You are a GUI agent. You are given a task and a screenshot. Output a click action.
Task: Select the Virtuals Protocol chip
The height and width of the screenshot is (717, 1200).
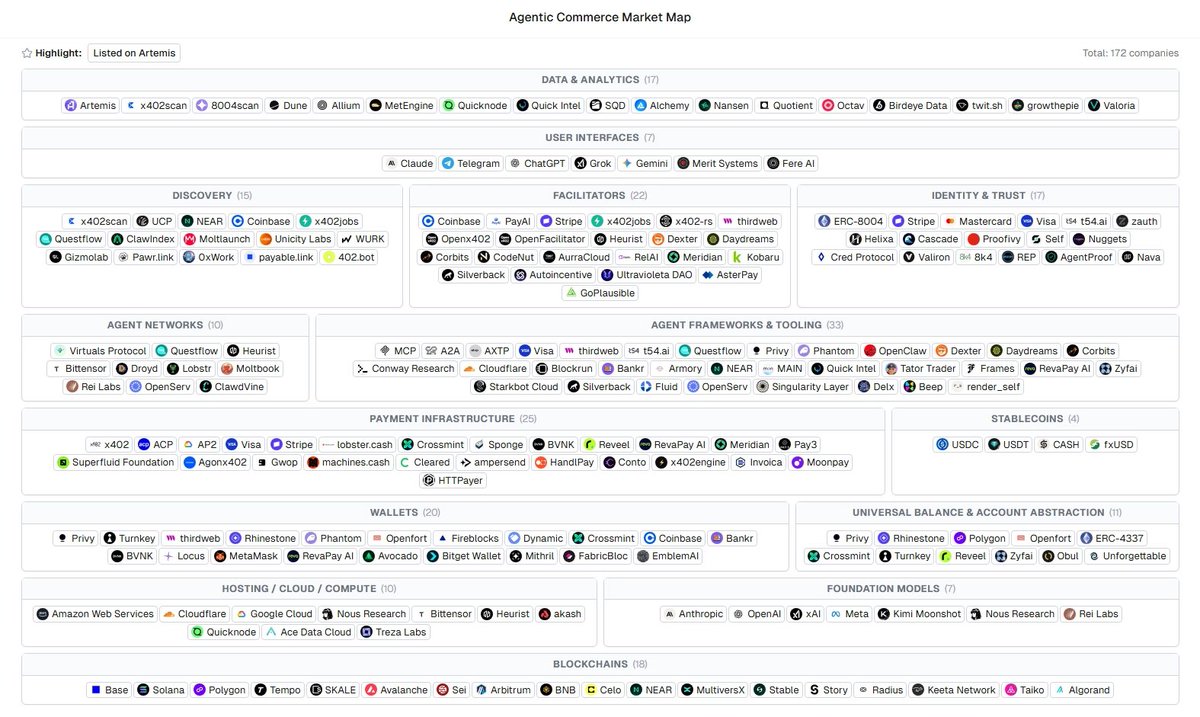100,351
